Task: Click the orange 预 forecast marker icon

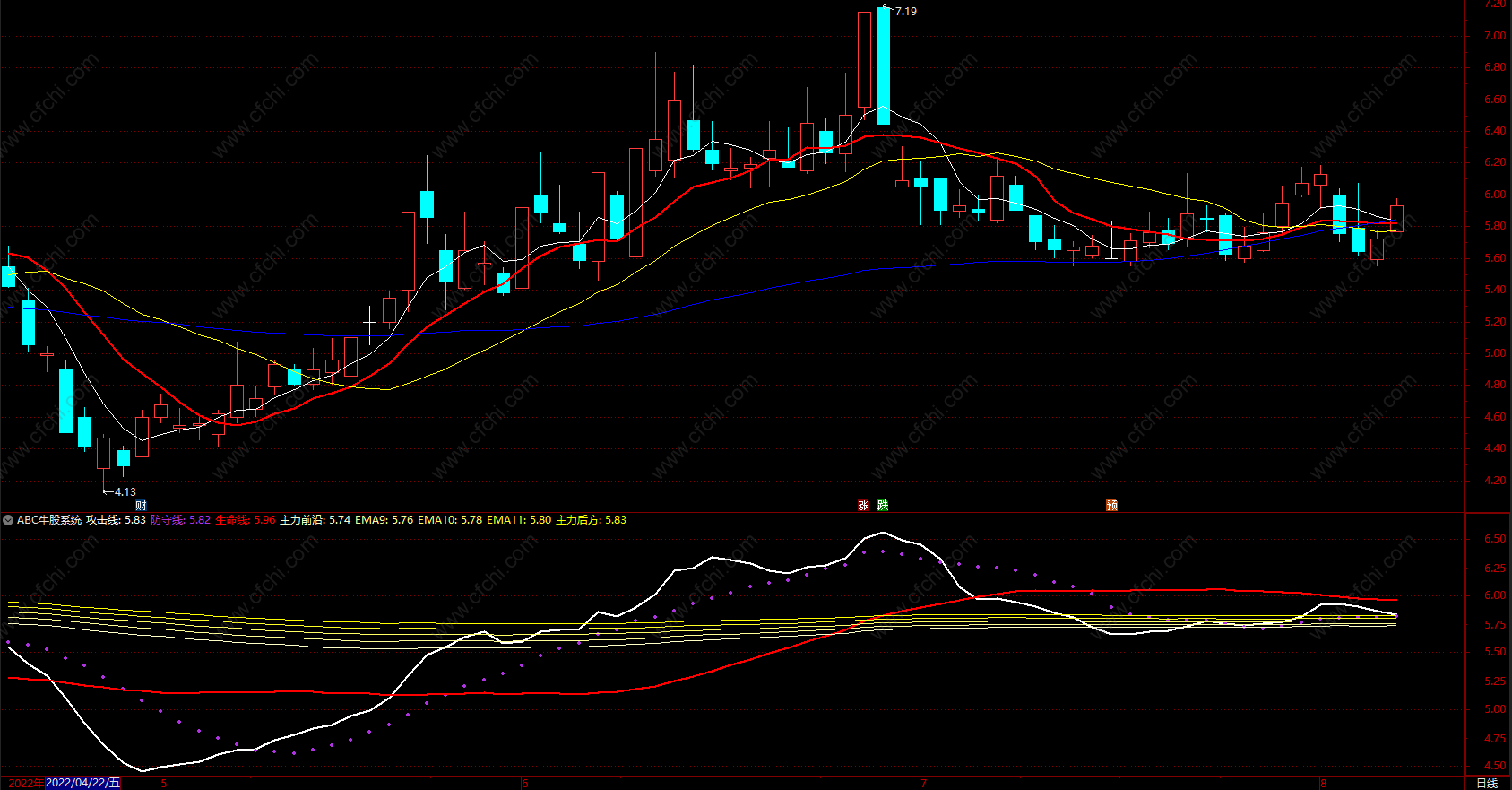Action: (x=1111, y=506)
